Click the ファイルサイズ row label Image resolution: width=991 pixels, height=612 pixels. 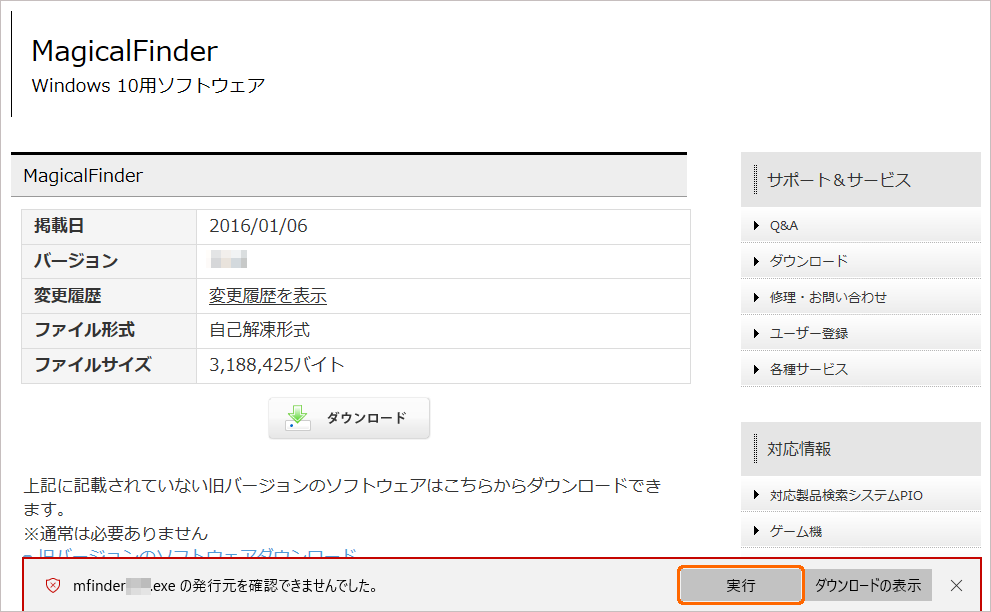[x=93, y=365]
